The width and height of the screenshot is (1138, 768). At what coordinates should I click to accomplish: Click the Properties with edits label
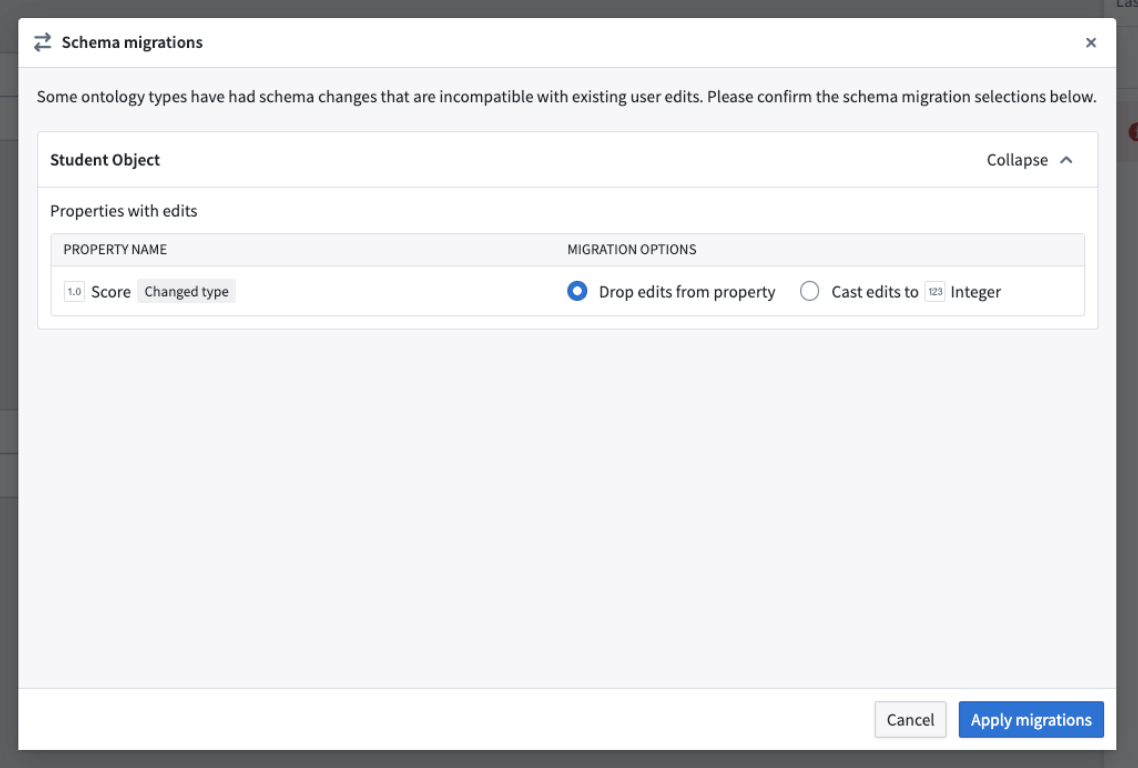coord(123,211)
